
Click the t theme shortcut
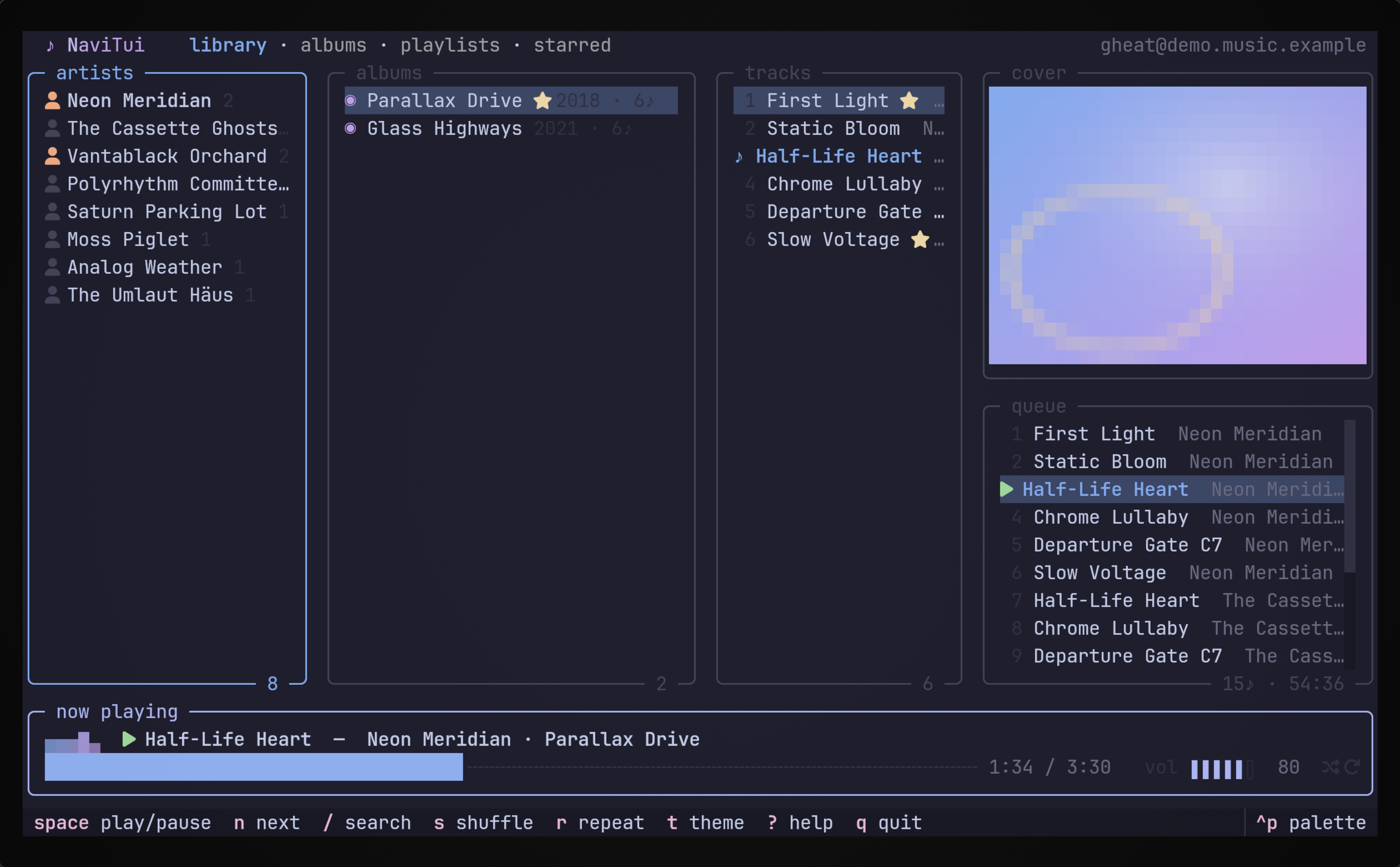[705, 823]
